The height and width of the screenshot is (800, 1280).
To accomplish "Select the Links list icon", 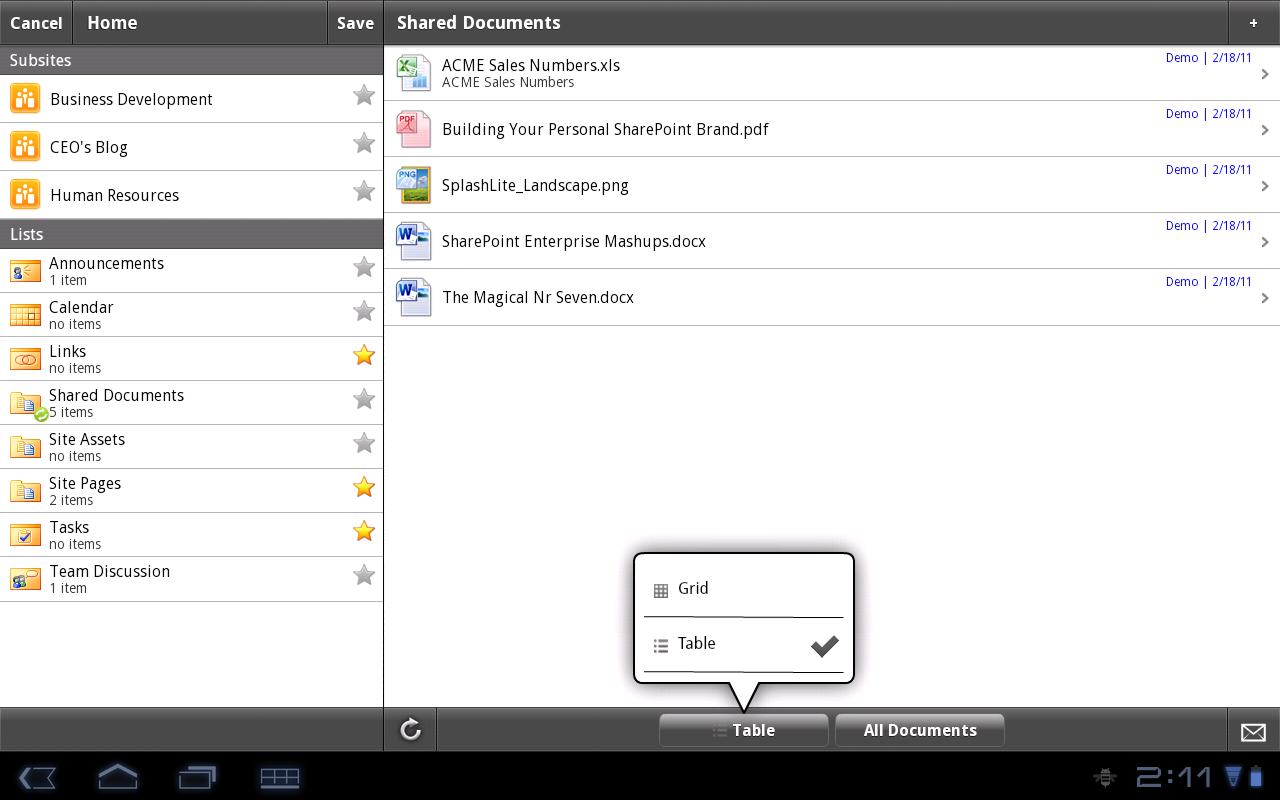I will (x=25, y=358).
